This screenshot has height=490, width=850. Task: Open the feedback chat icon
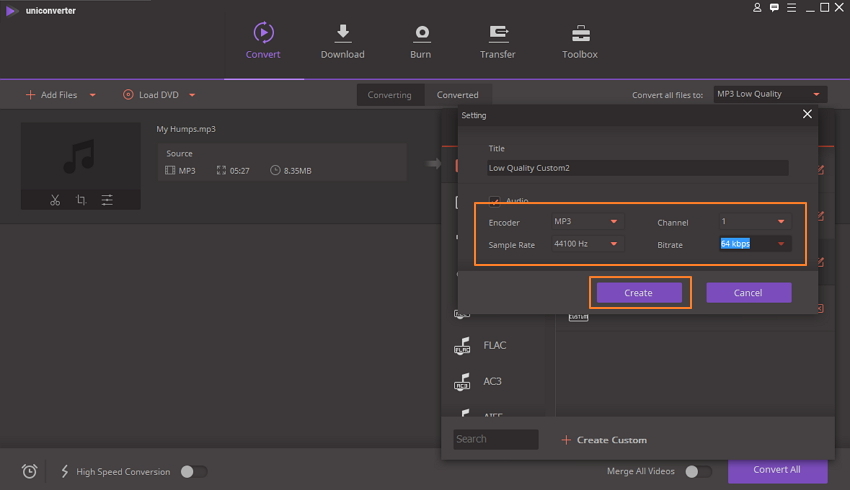click(774, 8)
